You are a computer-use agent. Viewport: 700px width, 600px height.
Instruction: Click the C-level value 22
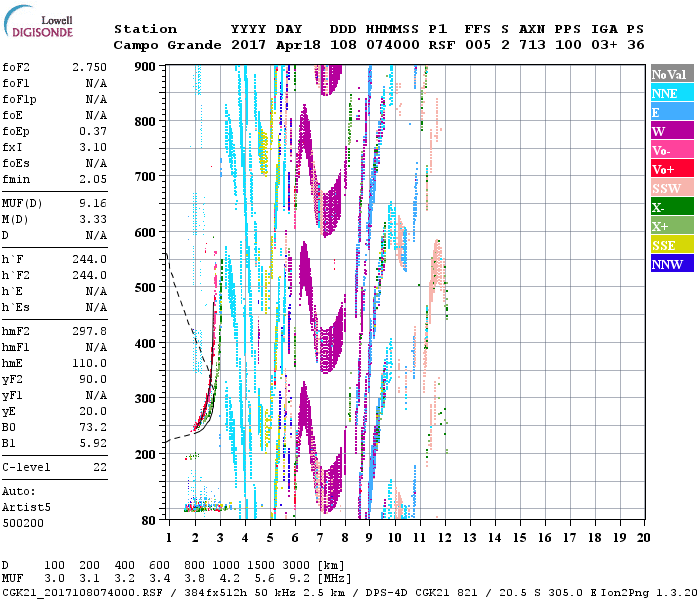tap(100, 467)
